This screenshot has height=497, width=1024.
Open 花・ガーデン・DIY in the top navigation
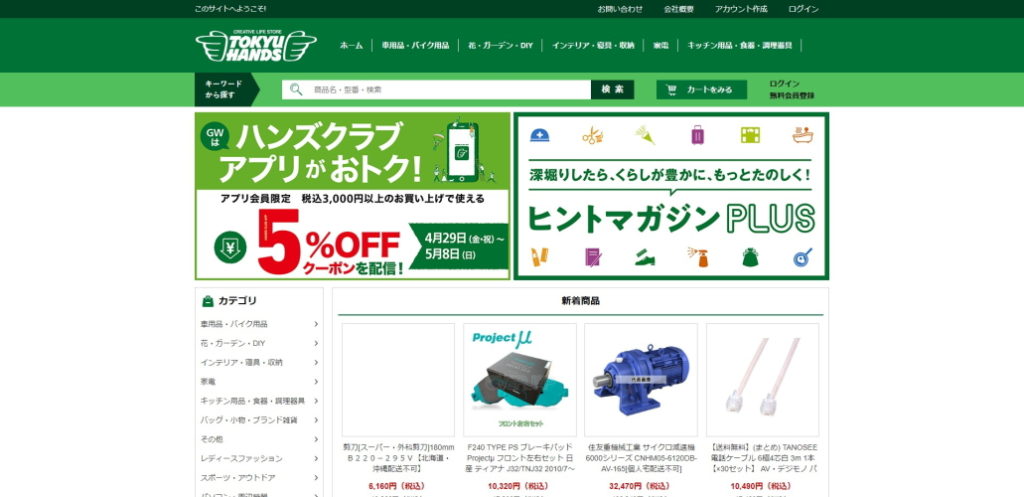coord(500,46)
